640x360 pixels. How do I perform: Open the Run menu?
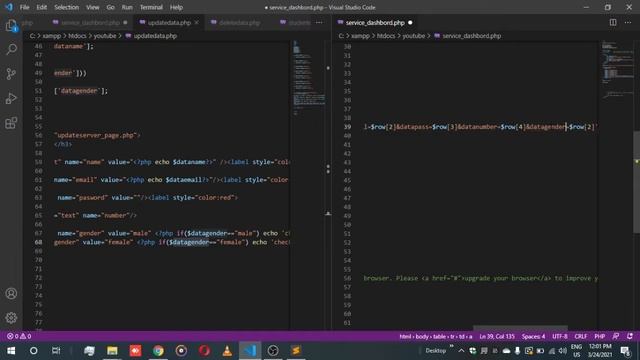(127, 7)
